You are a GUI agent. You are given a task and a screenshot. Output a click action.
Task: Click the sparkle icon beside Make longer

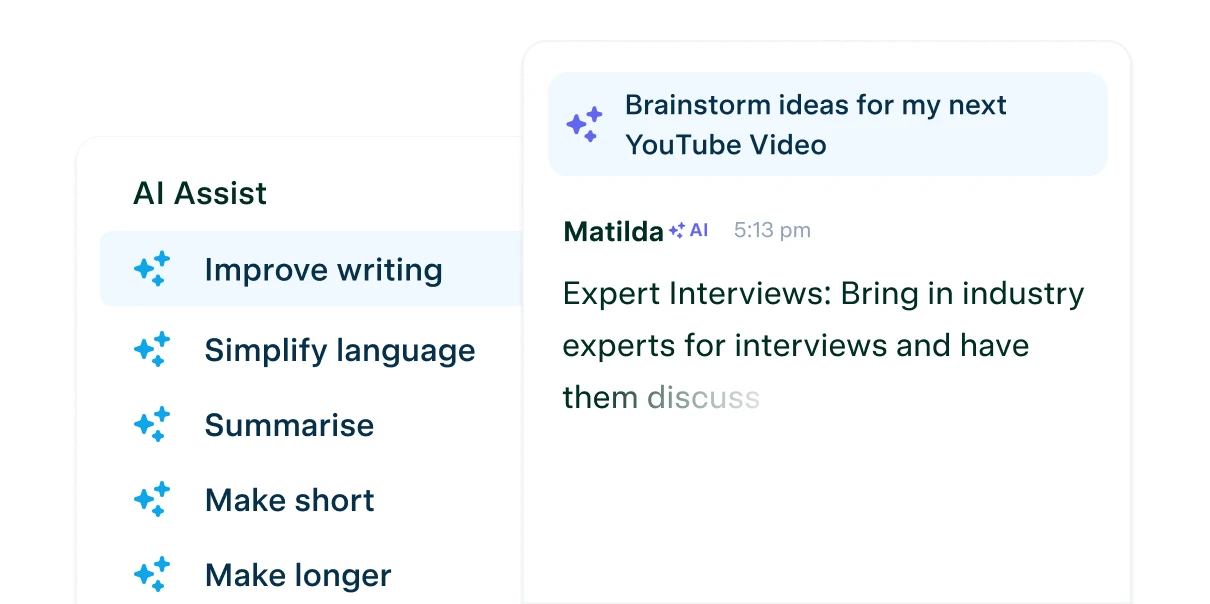152,574
